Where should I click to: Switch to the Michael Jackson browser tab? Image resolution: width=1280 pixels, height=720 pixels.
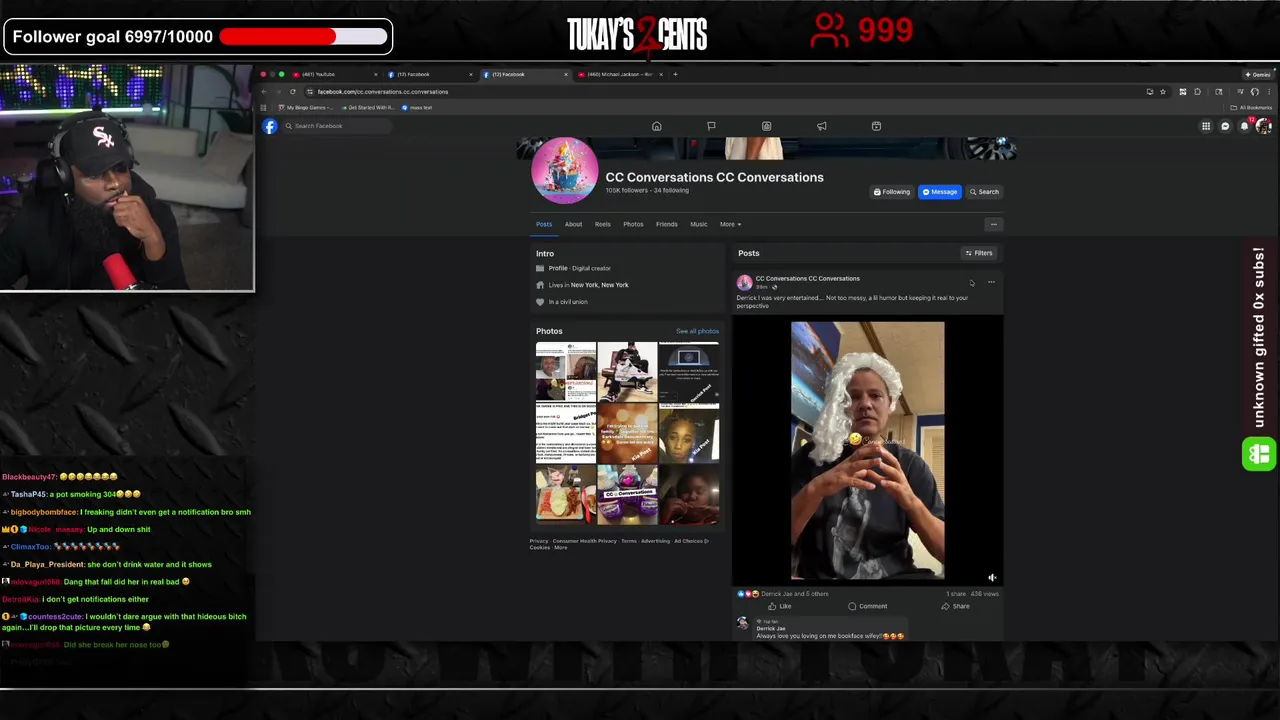620,74
